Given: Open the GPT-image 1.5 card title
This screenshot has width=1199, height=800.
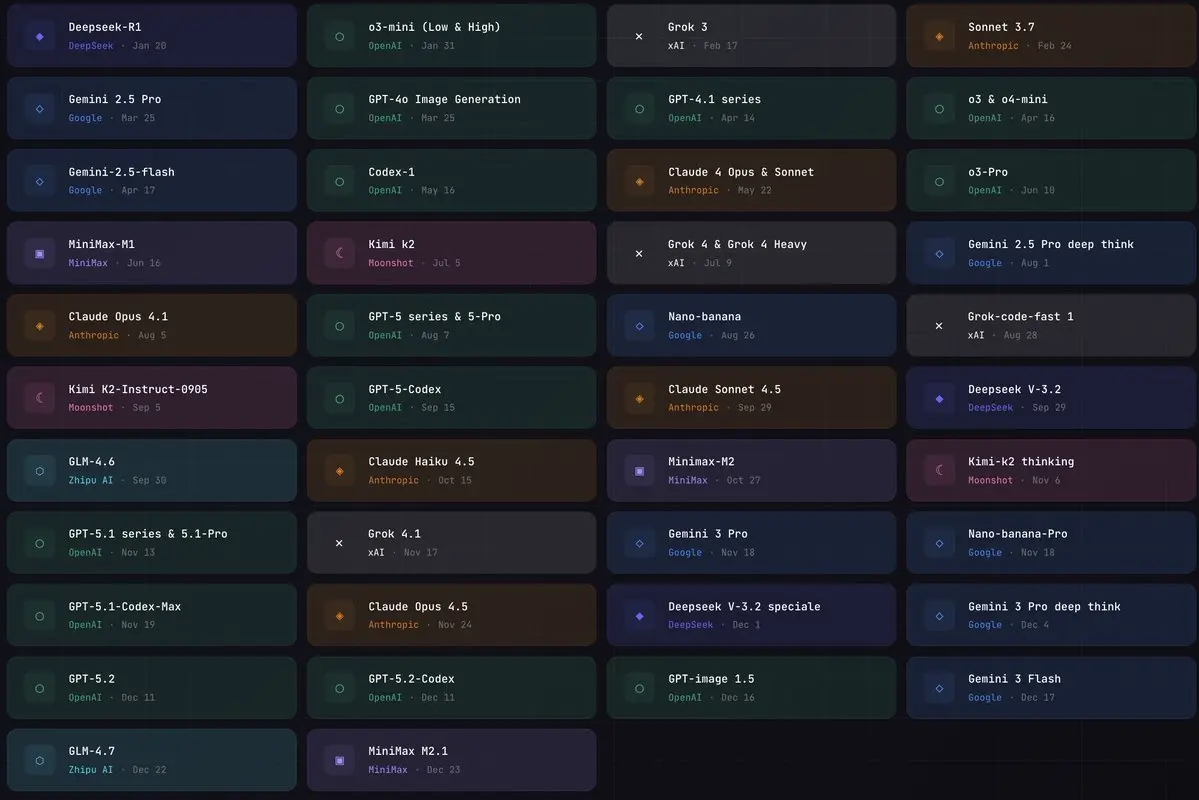Looking at the screenshot, I should pyautogui.click(x=710, y=679).
